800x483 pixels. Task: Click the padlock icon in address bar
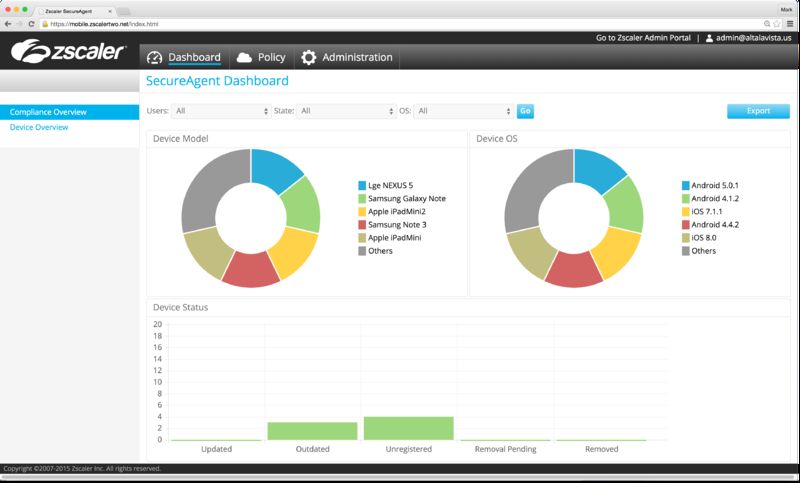[45, 24]
